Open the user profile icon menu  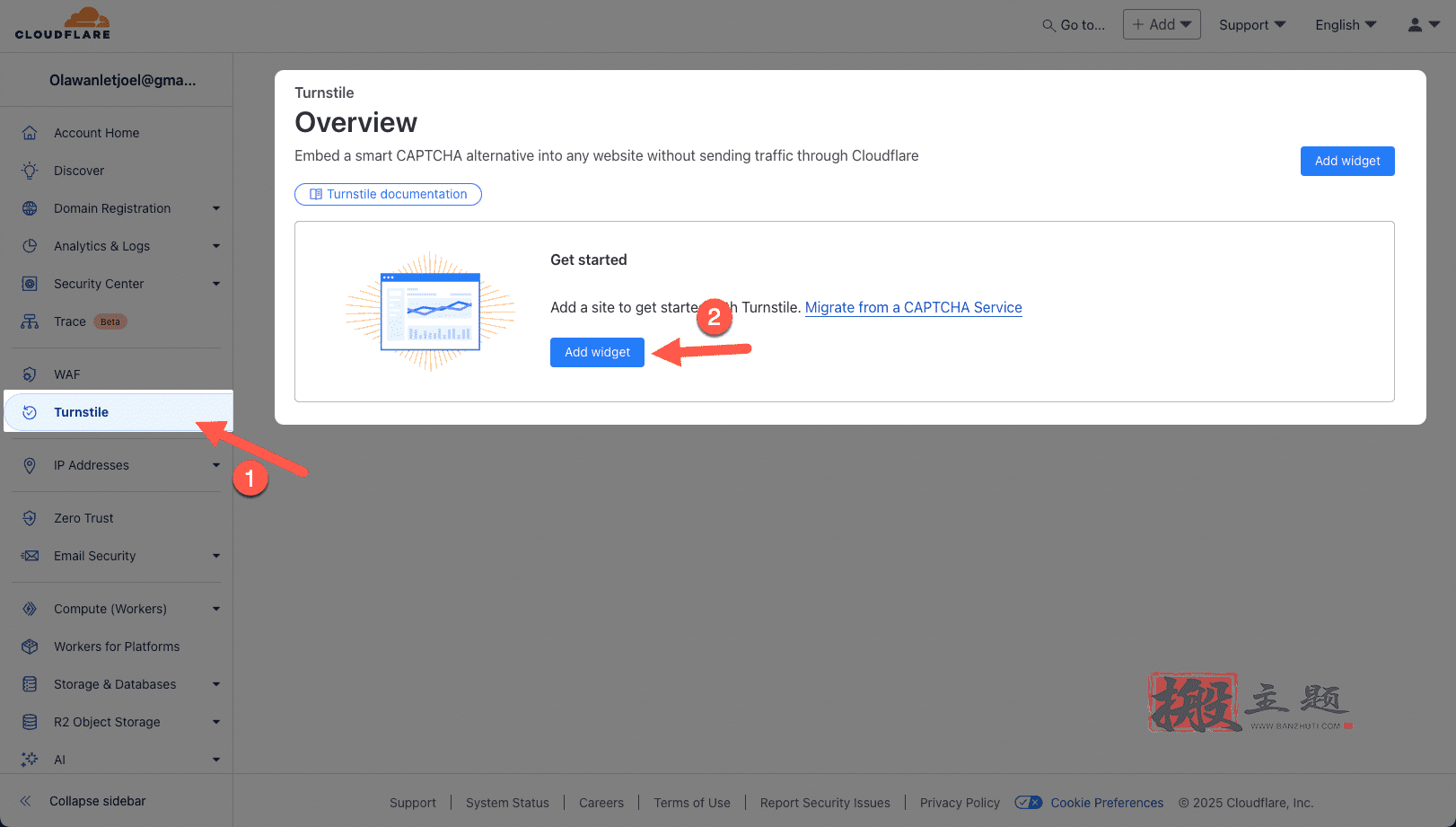point(1424,25)
